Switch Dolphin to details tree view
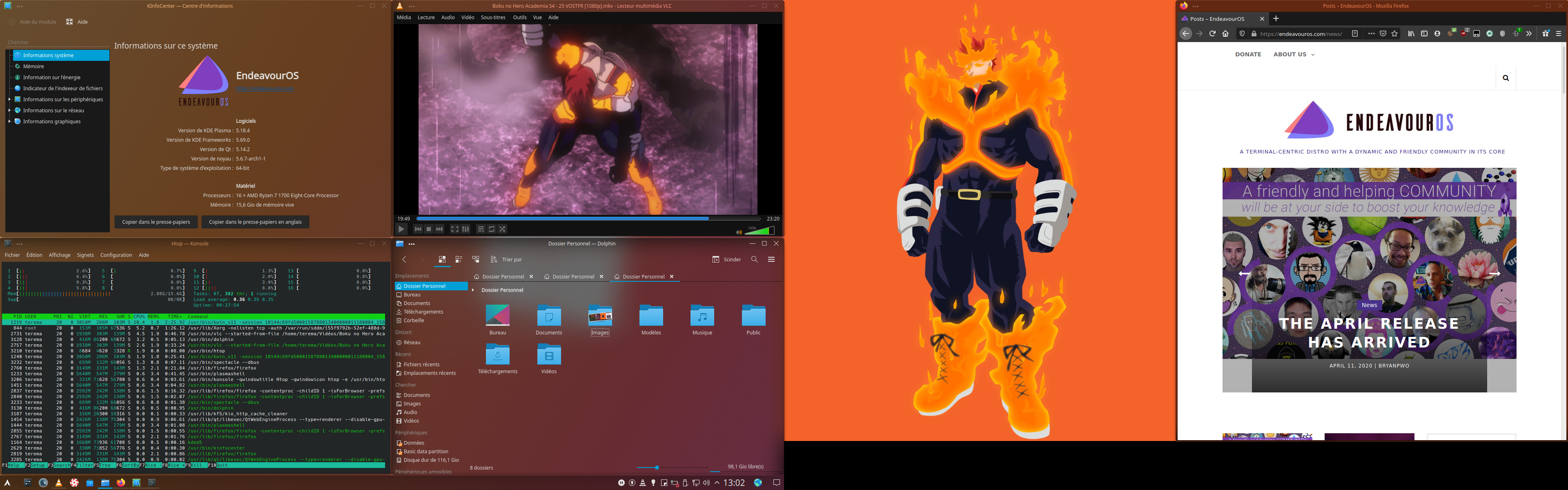The image size is (1568, 490). pos(476,259)
